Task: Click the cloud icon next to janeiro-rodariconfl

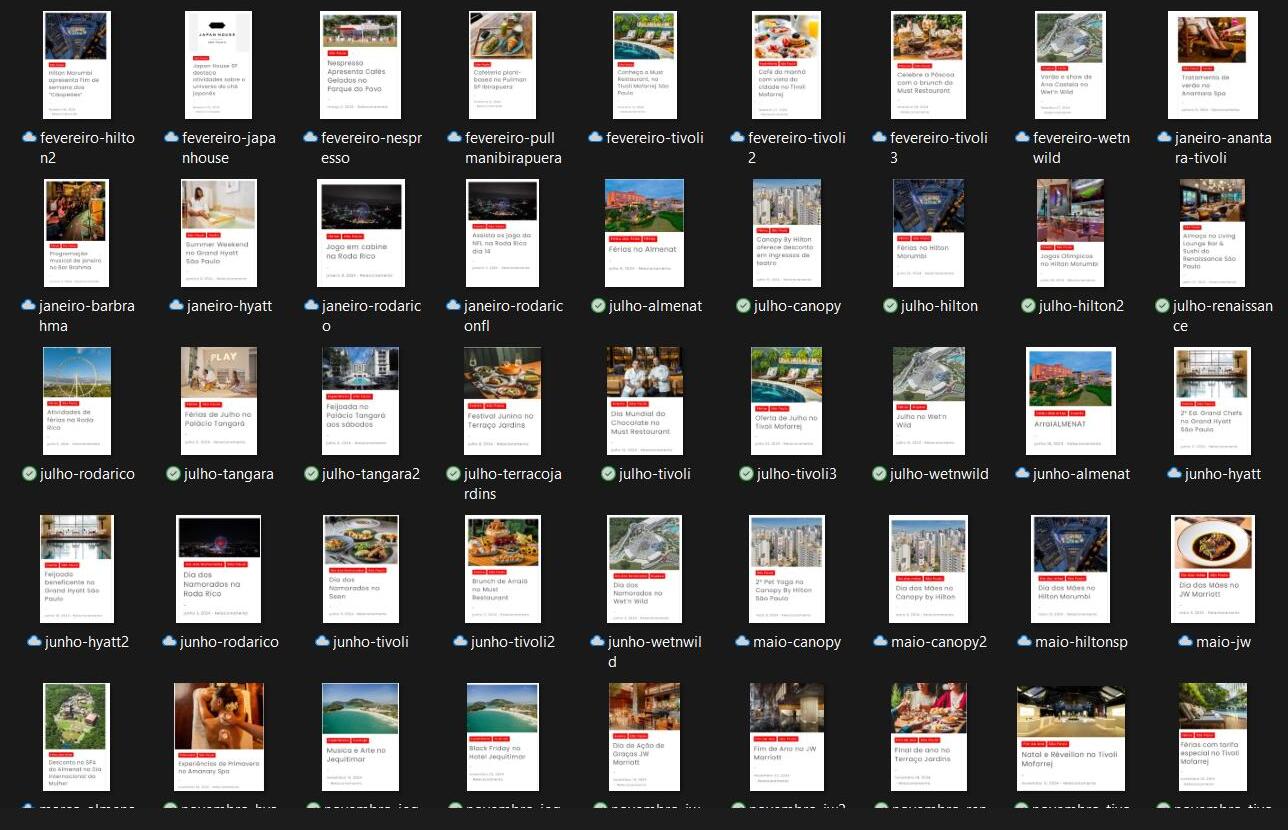Action: click(x=454, y=305)
